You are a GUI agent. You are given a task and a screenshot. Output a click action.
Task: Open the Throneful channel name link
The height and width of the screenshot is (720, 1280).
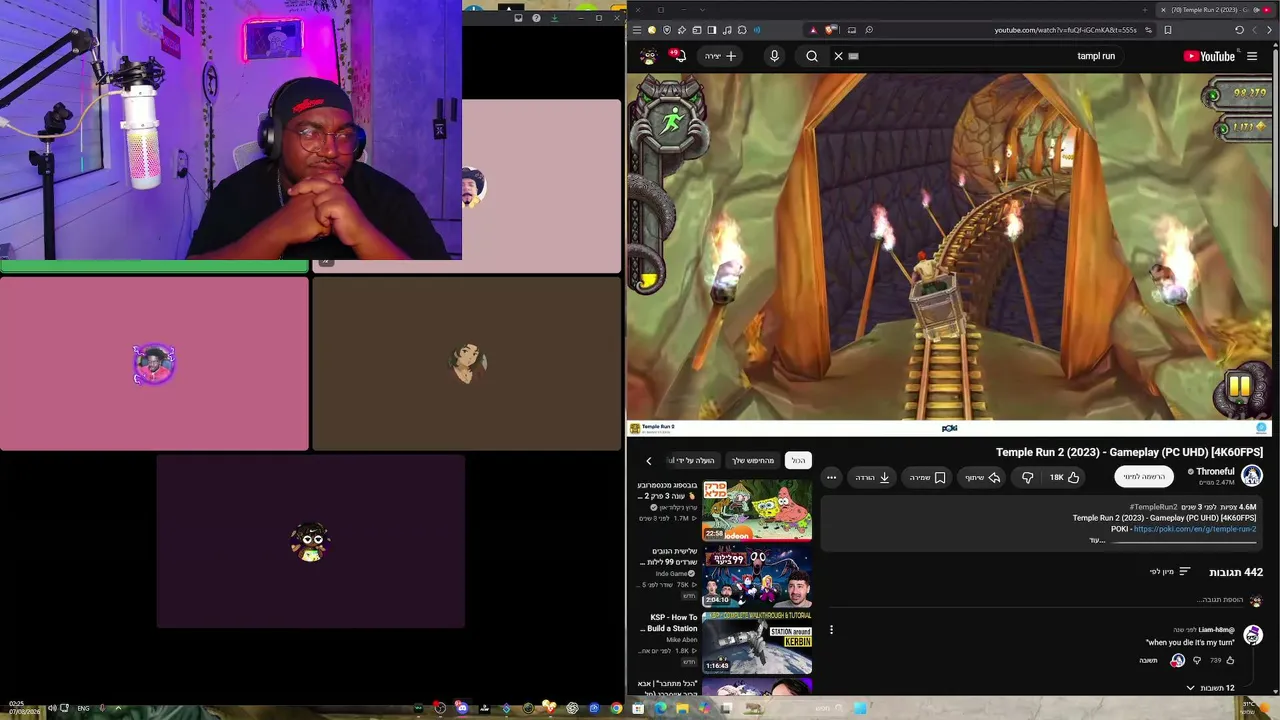click(x=1215, y=471)
